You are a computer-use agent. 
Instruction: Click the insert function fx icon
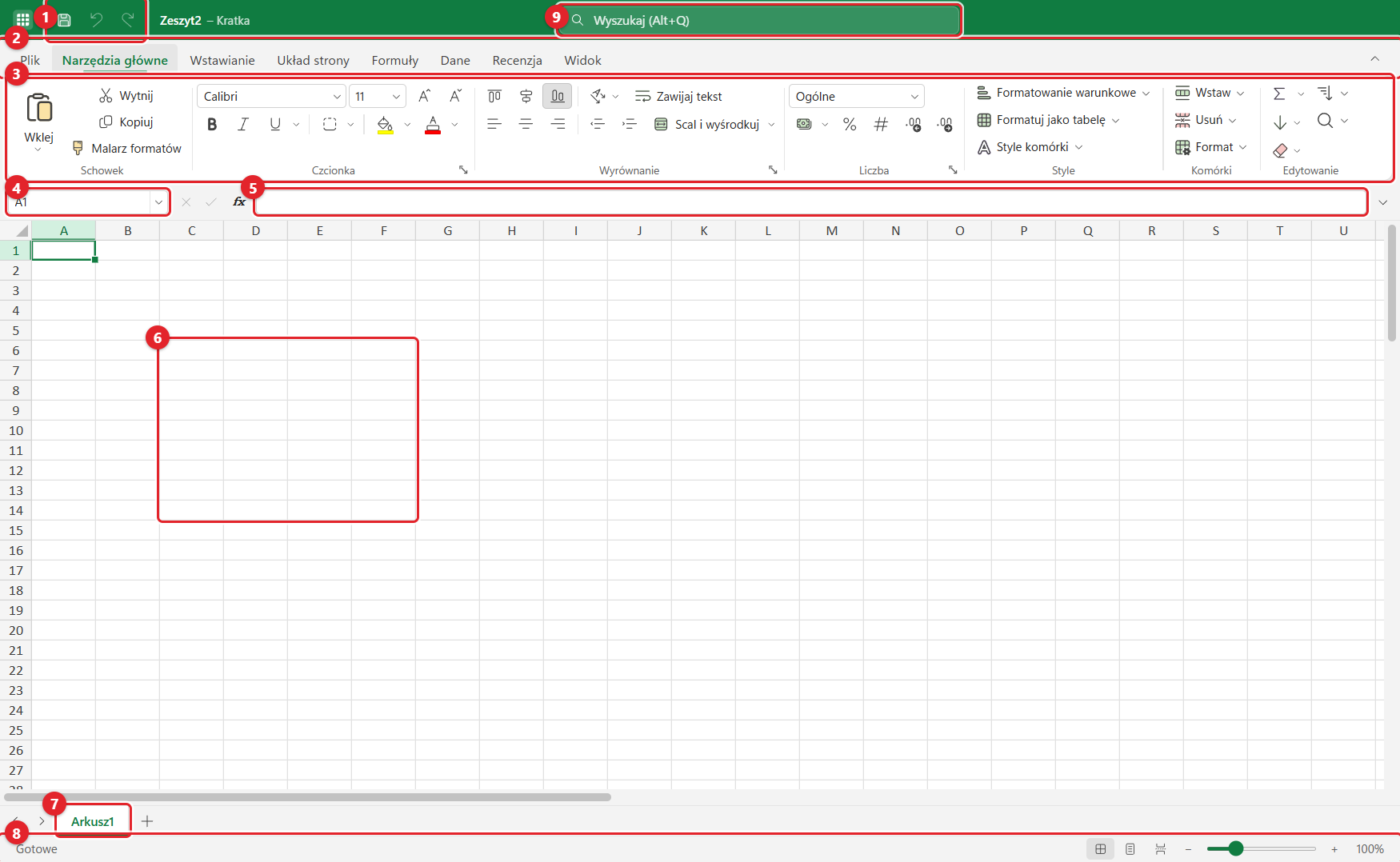pos(238,202)
